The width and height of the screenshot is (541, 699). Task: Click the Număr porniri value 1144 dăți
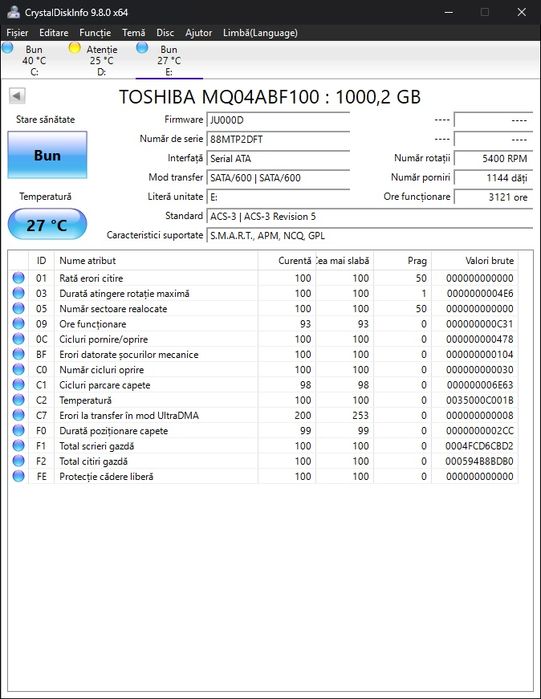(x=493, y=177)
